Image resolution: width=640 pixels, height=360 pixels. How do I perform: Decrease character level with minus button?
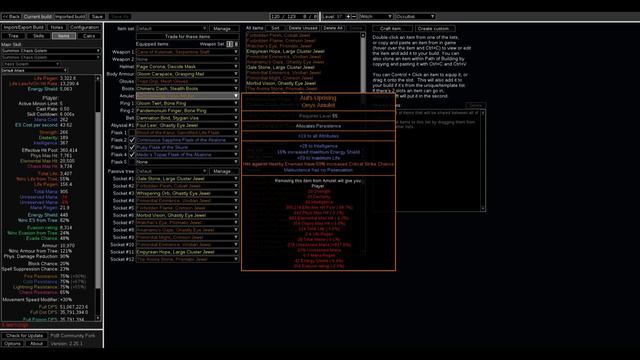[354, 16]
